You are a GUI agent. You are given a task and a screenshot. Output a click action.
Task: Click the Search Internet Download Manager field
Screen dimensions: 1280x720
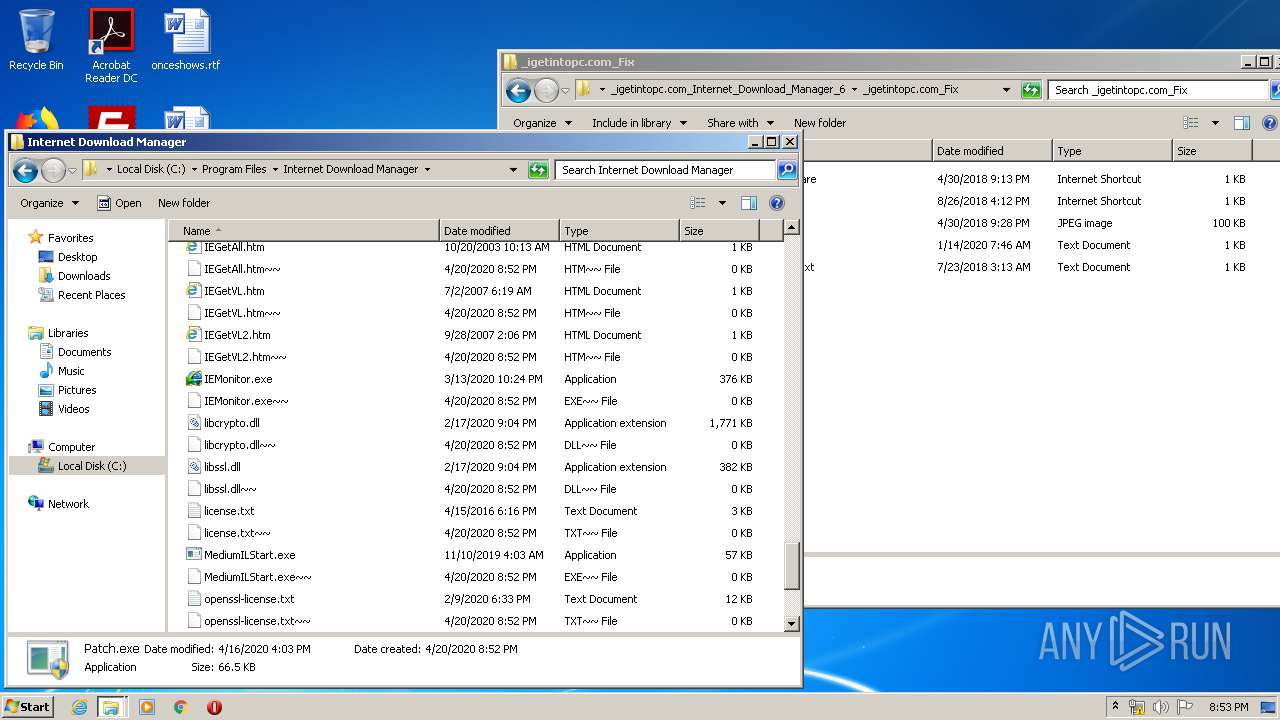666,170
